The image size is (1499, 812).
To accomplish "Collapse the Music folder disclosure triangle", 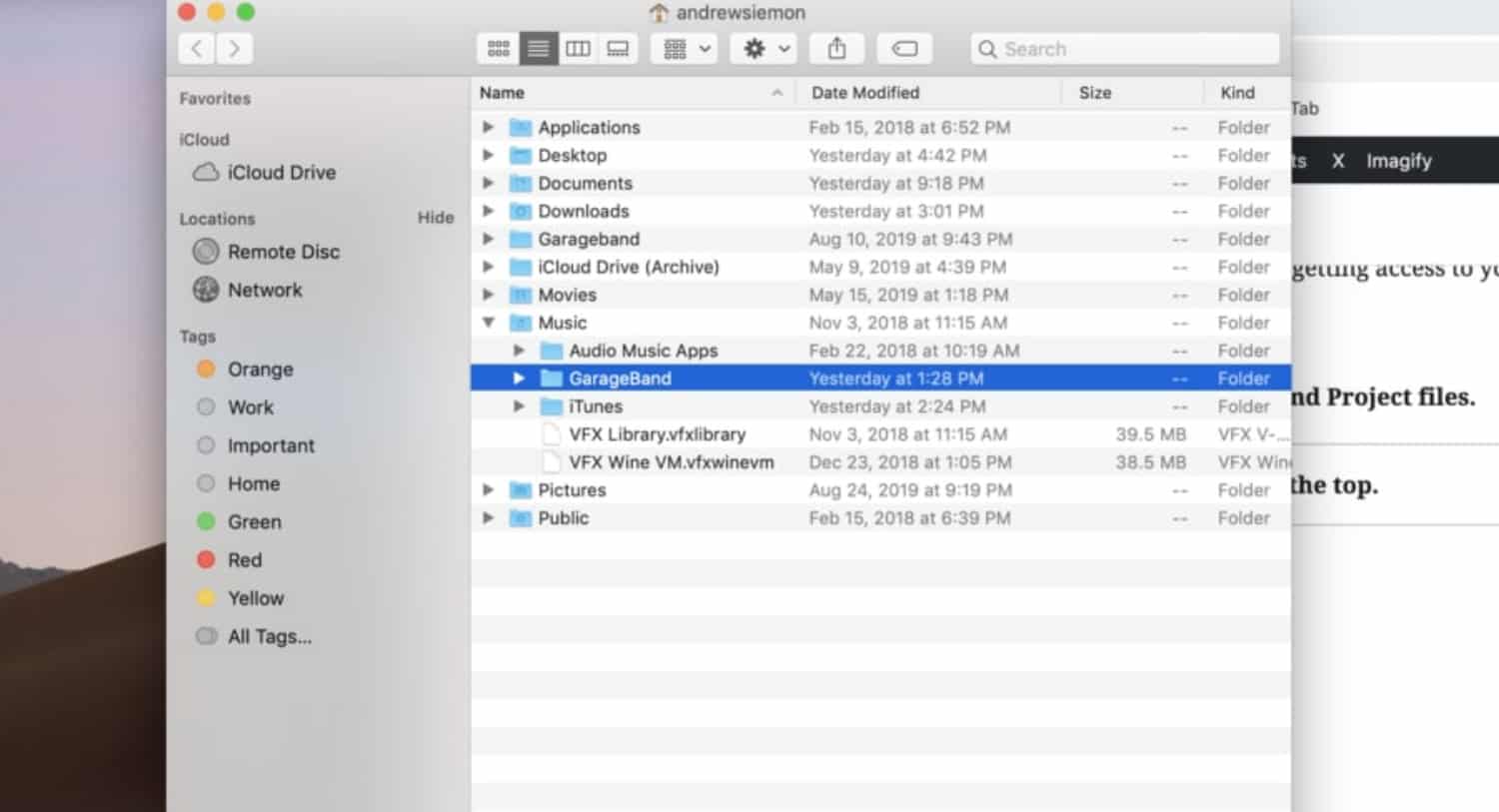I will (x=489, y=323).
